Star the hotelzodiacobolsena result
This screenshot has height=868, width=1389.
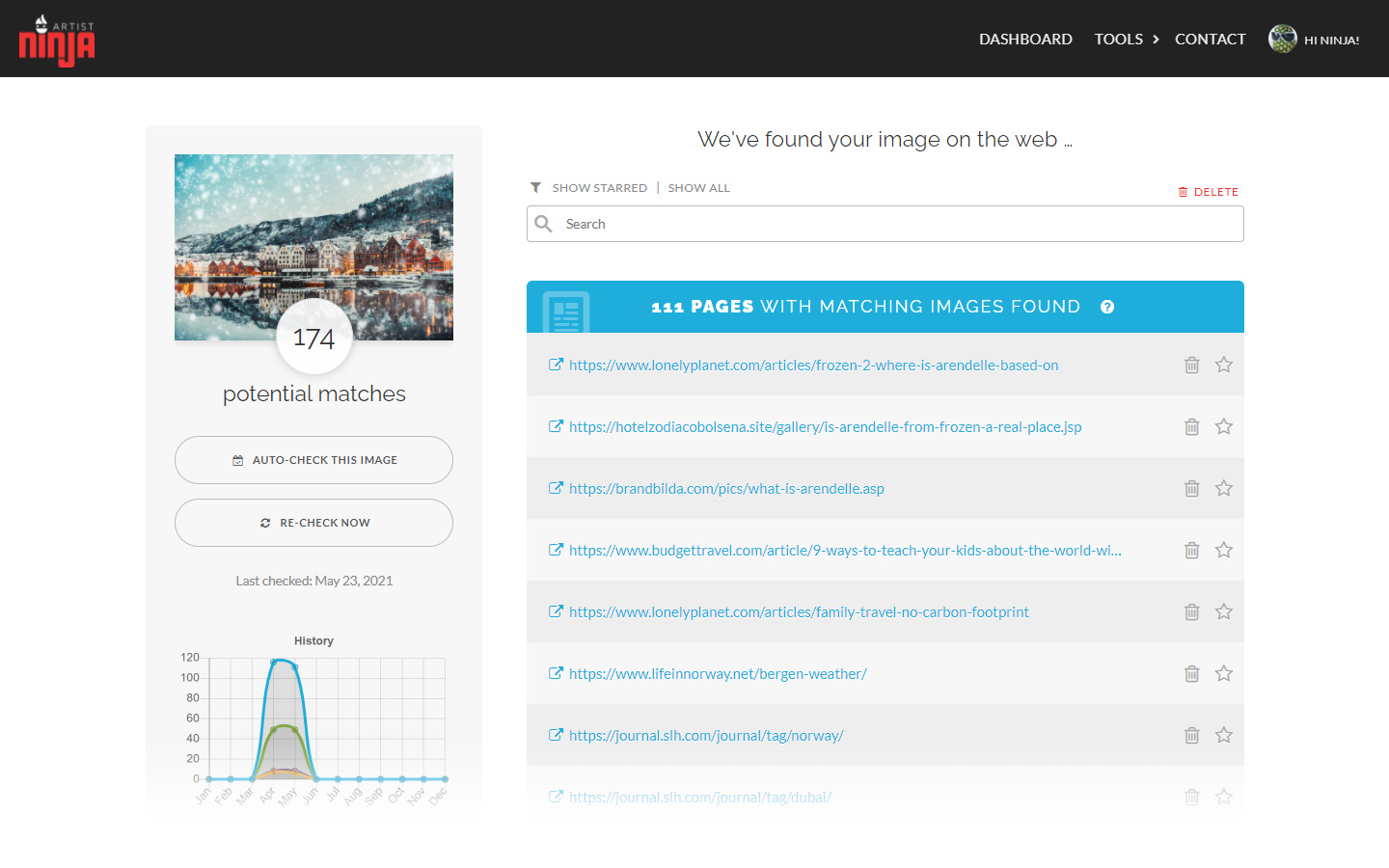(x=1224, y=426)
